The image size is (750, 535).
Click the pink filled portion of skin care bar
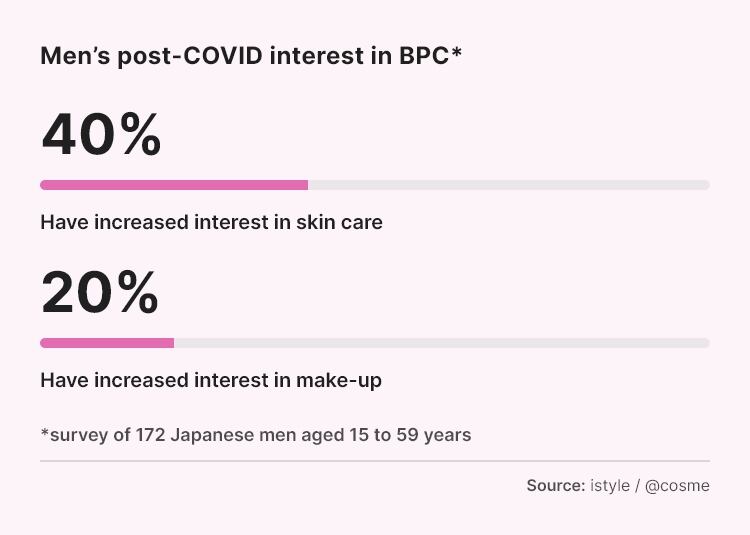click(173, 185)
